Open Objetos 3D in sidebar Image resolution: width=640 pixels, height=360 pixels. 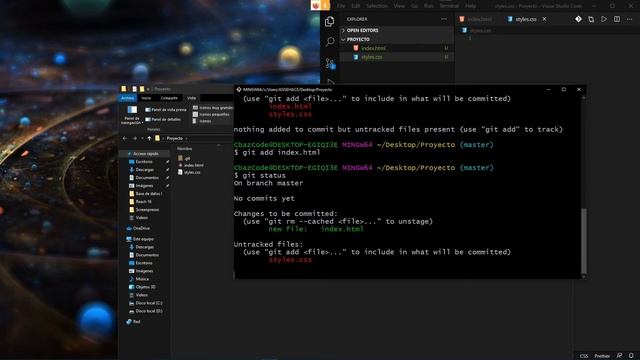click(142, 287)
